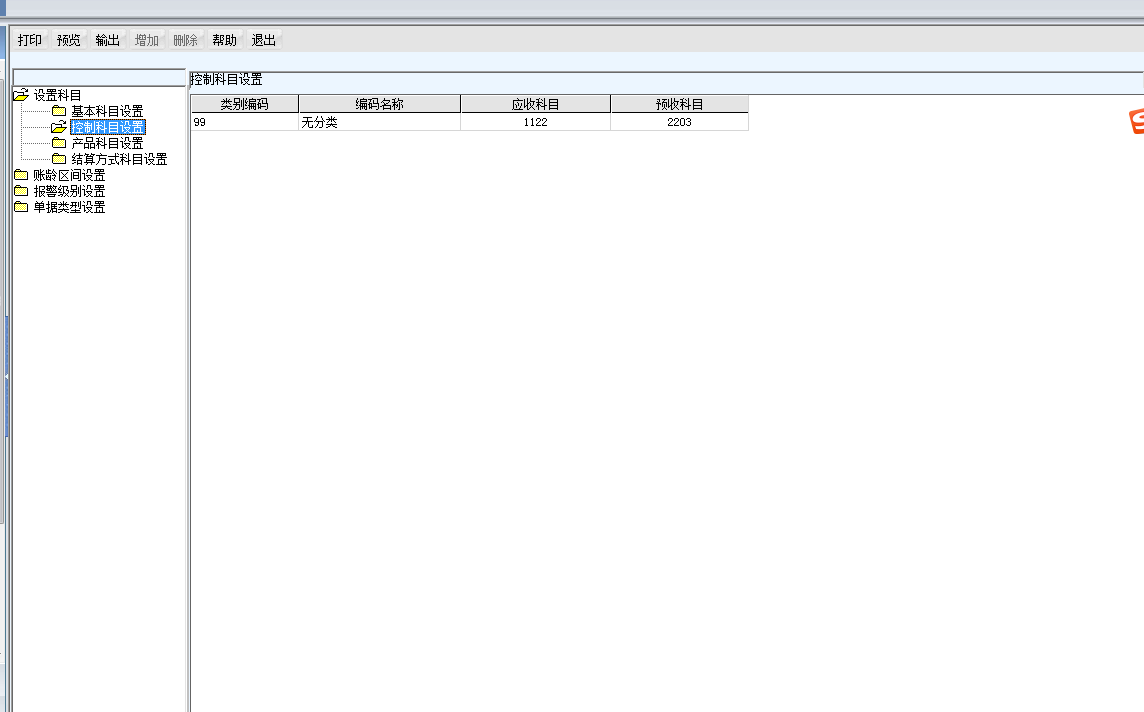
Task: Click the open folder icon beside 设置科目
Action: point(21,95)
